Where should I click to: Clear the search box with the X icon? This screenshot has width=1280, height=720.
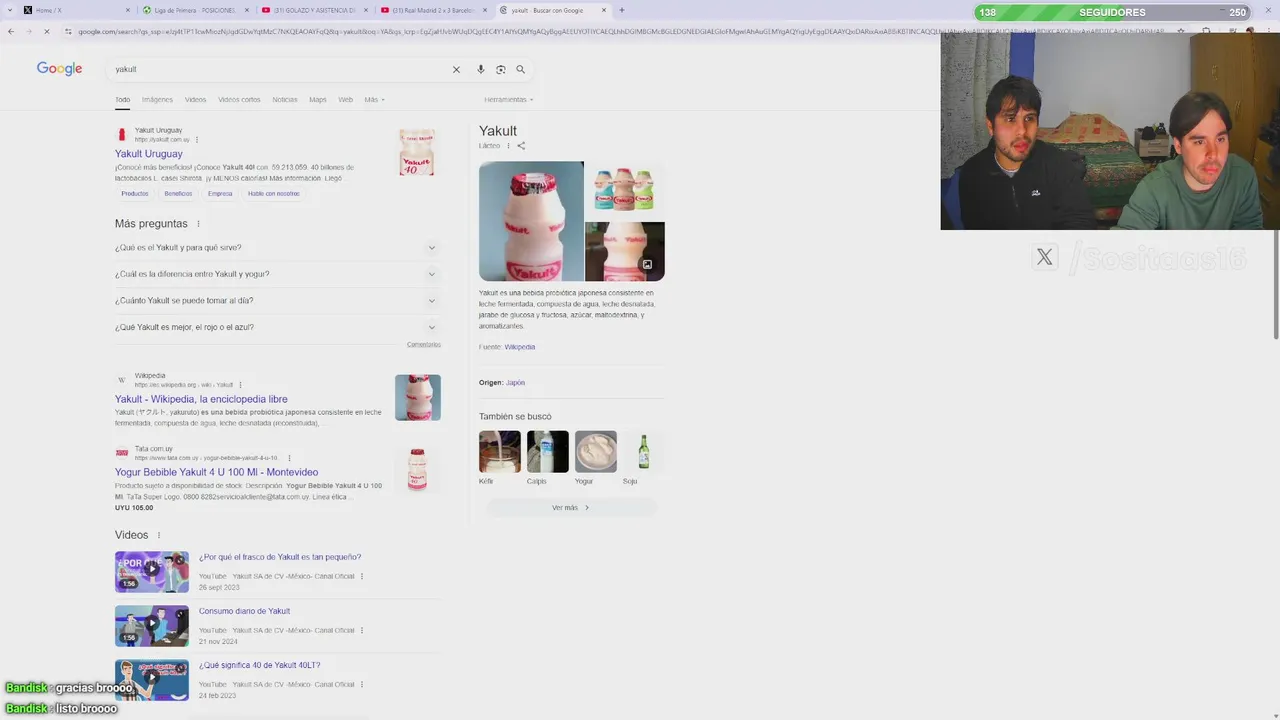point(456,69)
